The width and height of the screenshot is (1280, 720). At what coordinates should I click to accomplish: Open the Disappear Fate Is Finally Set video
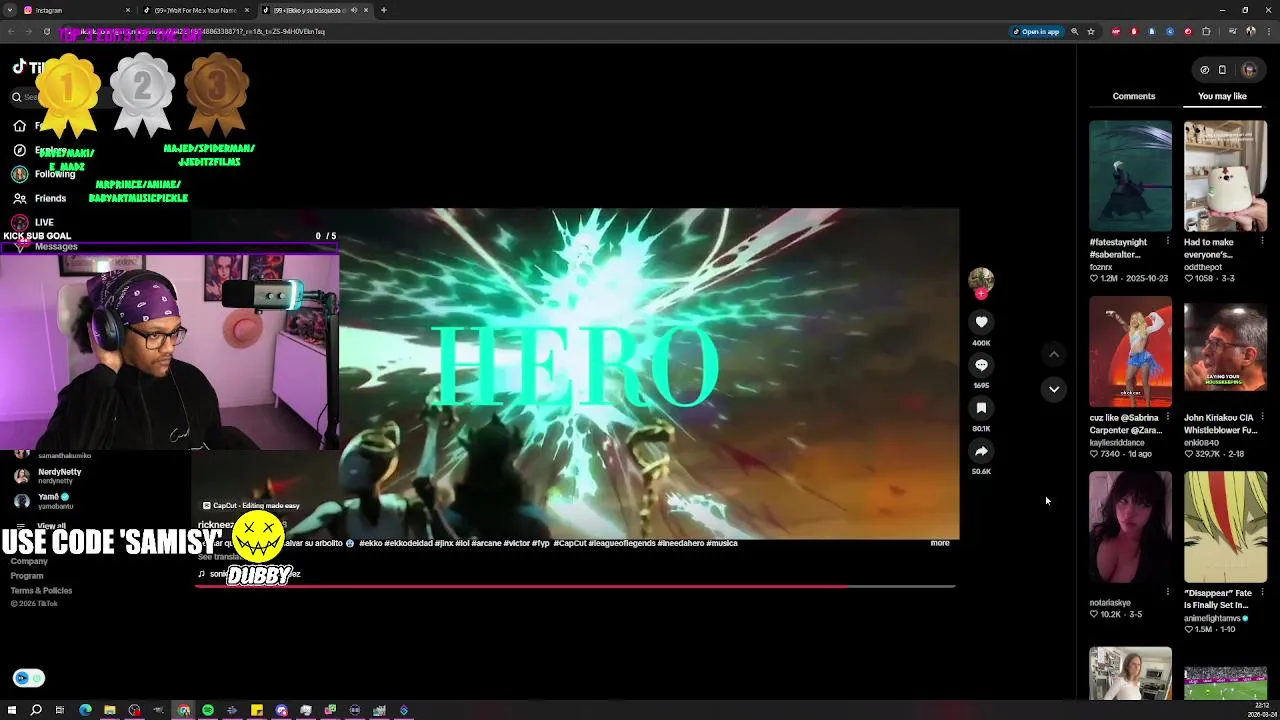1225,527
